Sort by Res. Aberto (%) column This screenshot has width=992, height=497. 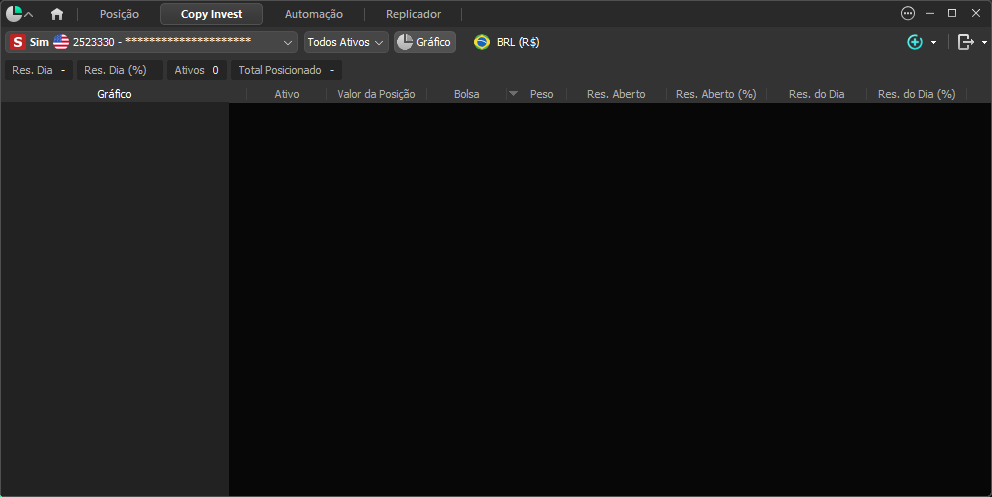coord(716,94)
